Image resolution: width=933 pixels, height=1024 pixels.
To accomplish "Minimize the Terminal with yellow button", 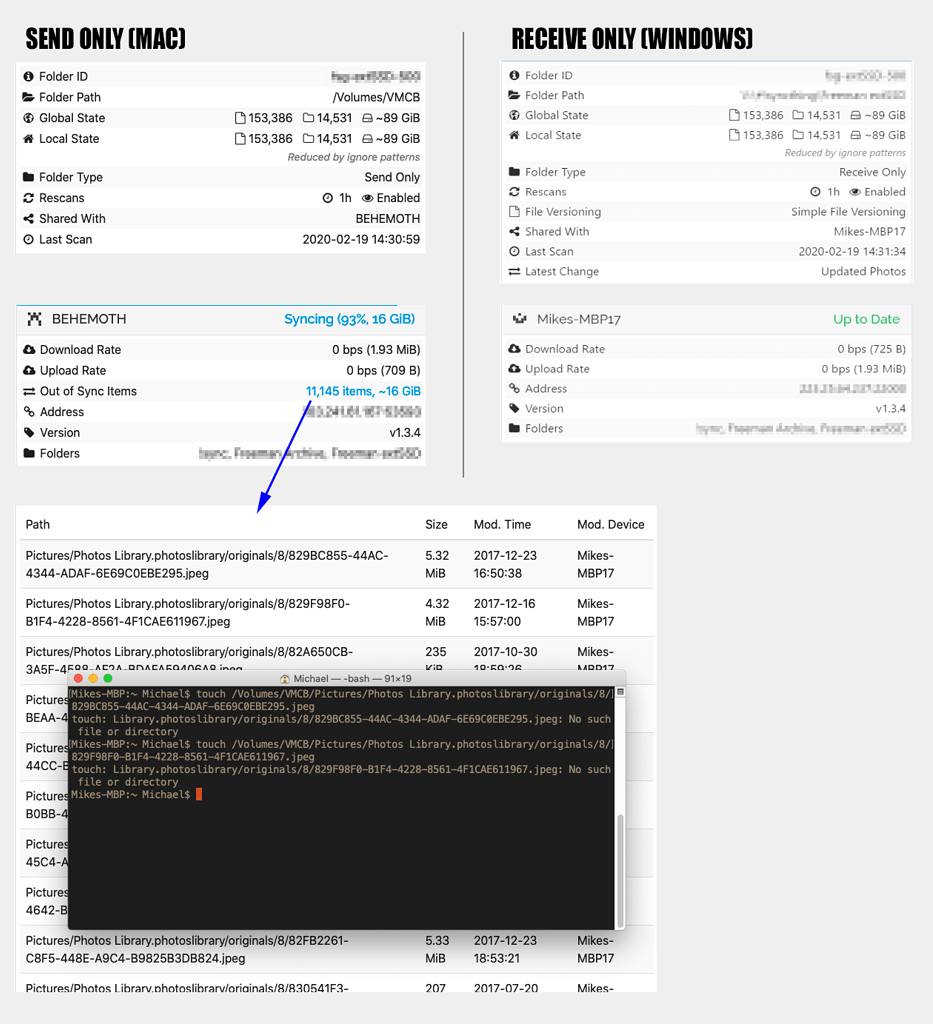I will tap(93, 679).
